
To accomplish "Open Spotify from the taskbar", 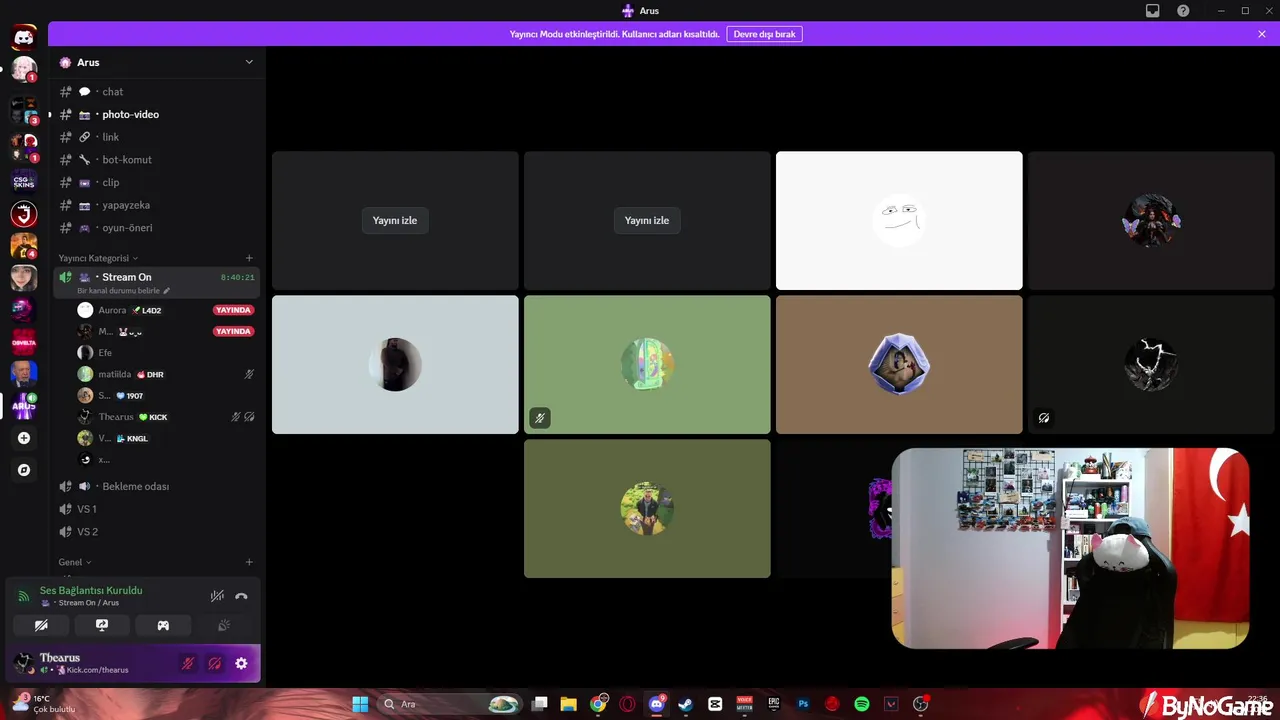I will tap(862, 704).
